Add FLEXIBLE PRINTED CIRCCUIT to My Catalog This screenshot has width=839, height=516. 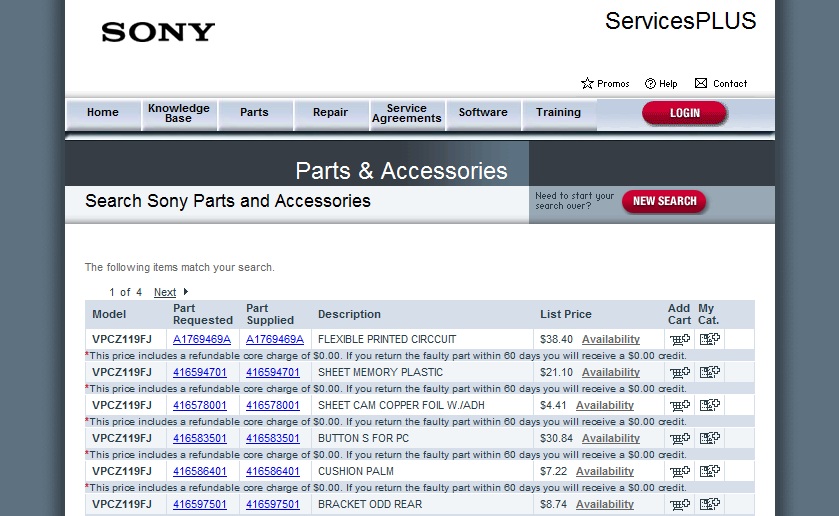[710, 339]
